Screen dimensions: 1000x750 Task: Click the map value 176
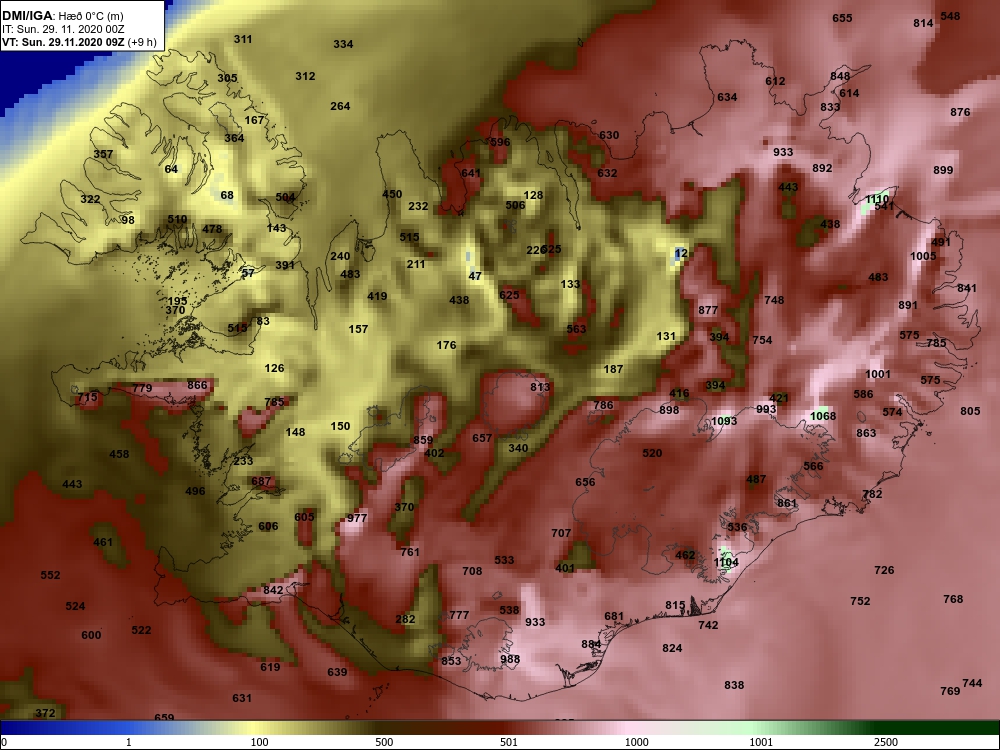tap(446, 345)
